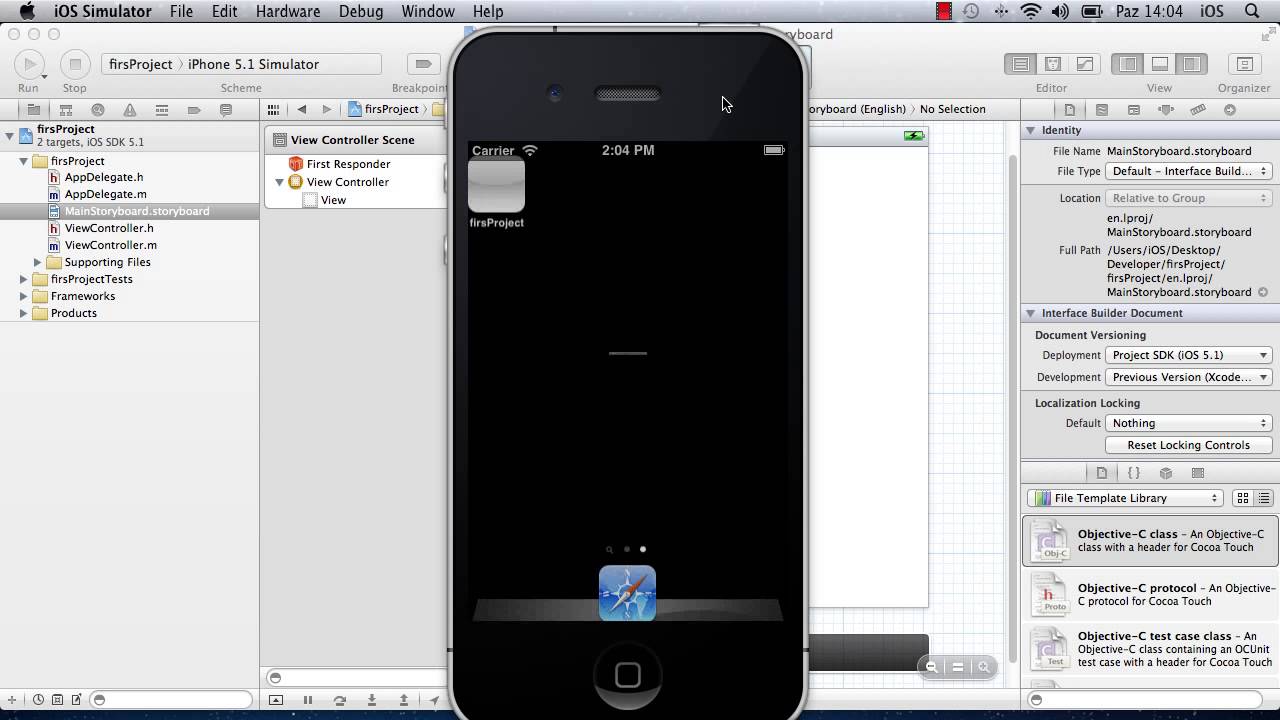This screenshot has height=720, width=1280.
Task: Stop the running app with Stop button
Action: pyautogui.click(x=74, y=64)
